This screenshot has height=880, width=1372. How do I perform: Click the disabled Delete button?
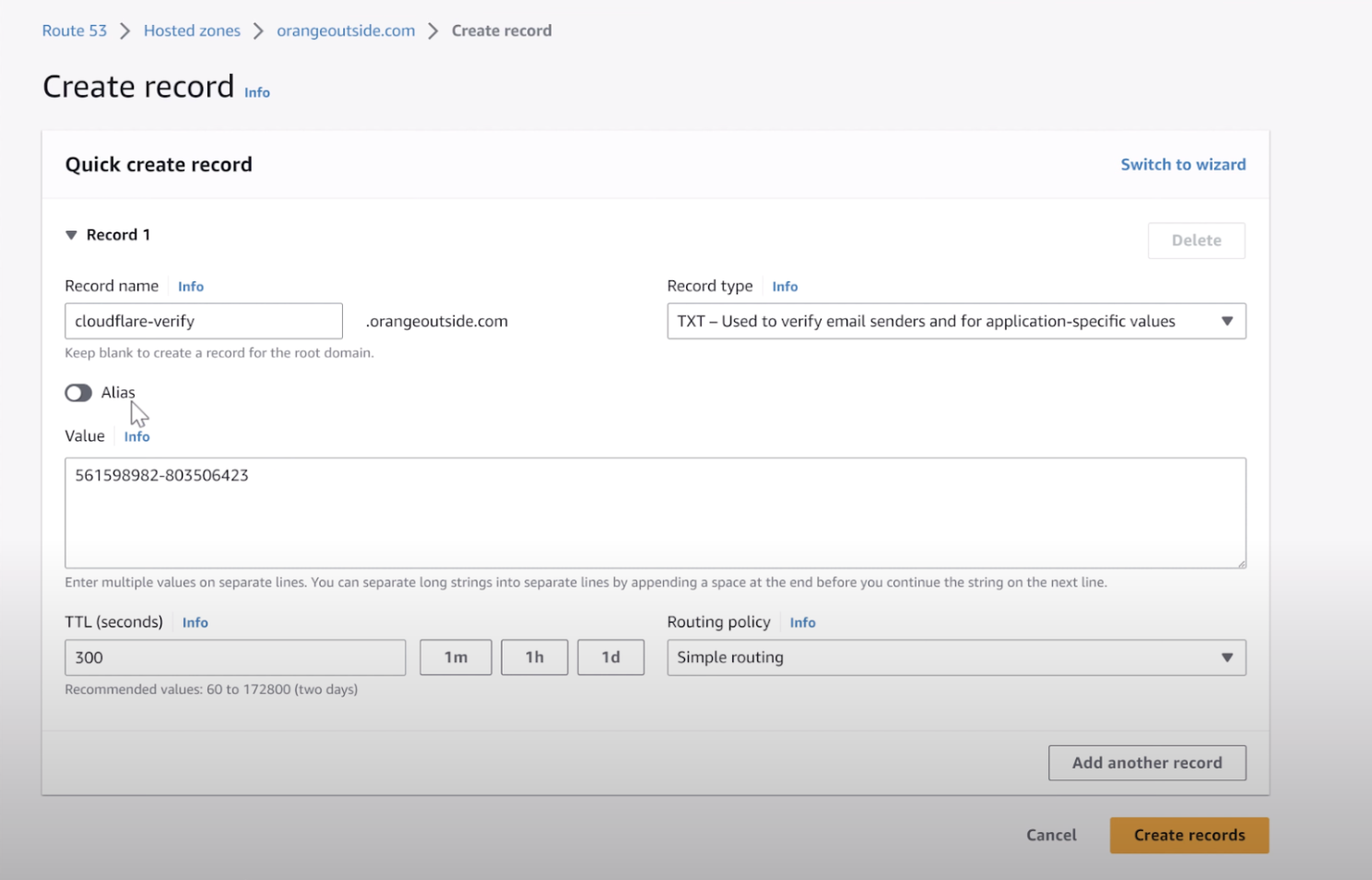(1196, 240)
